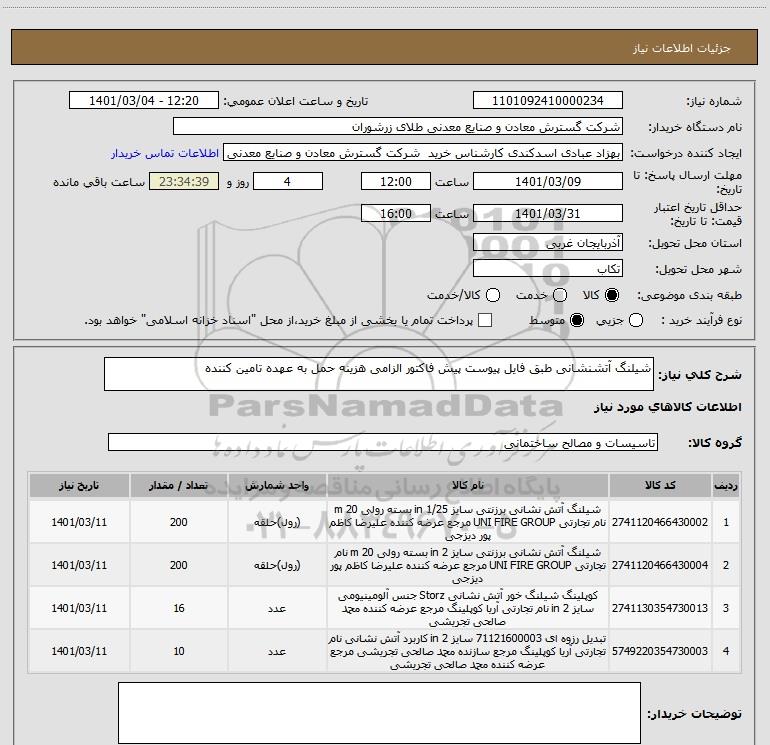This screenshot has height=745, width=770.
Task: Select product code 2741130354730013
Action: (660, 608)
